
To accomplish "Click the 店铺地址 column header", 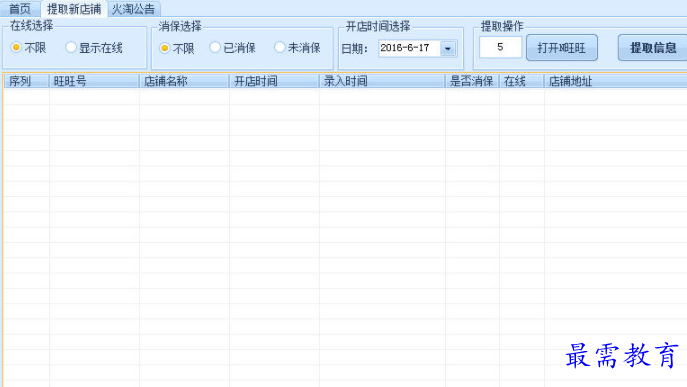I will (616, 81).
